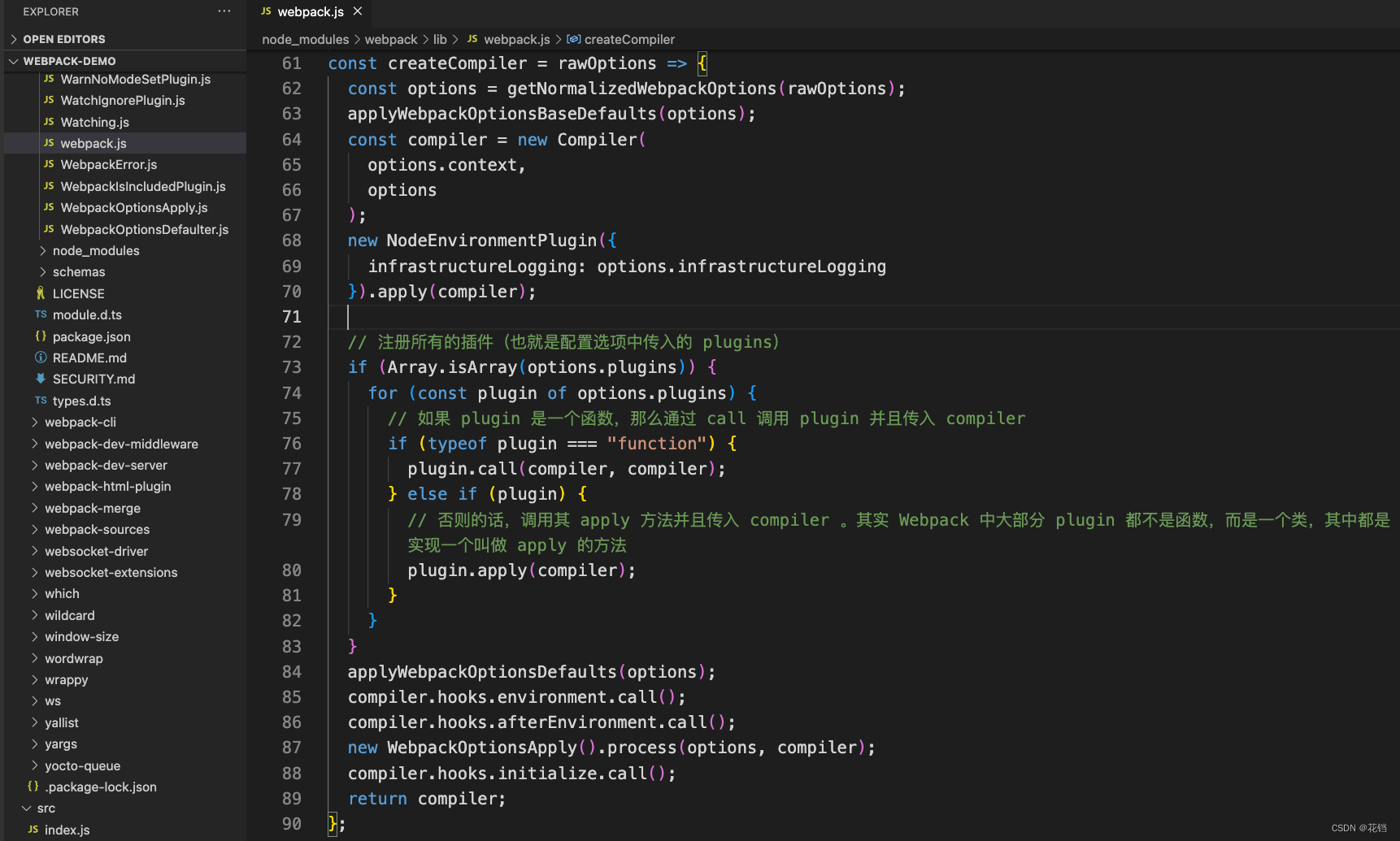Expand the wrappy folder
This screenshot has height=841, width=1400.
(66, 679)
